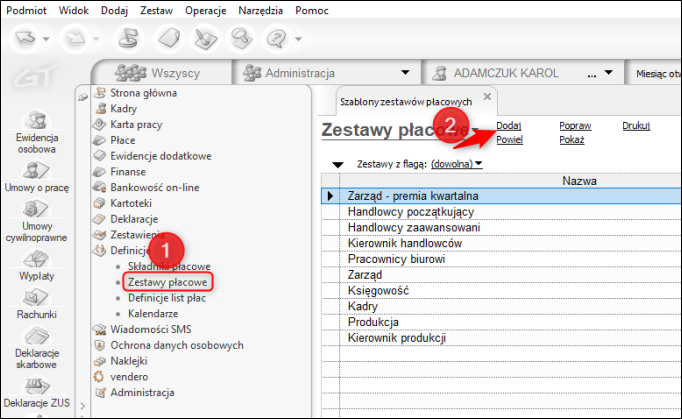Screen dimensions: 682x419
Task: Open Karta pracy in tree
Action: point(136,124)
